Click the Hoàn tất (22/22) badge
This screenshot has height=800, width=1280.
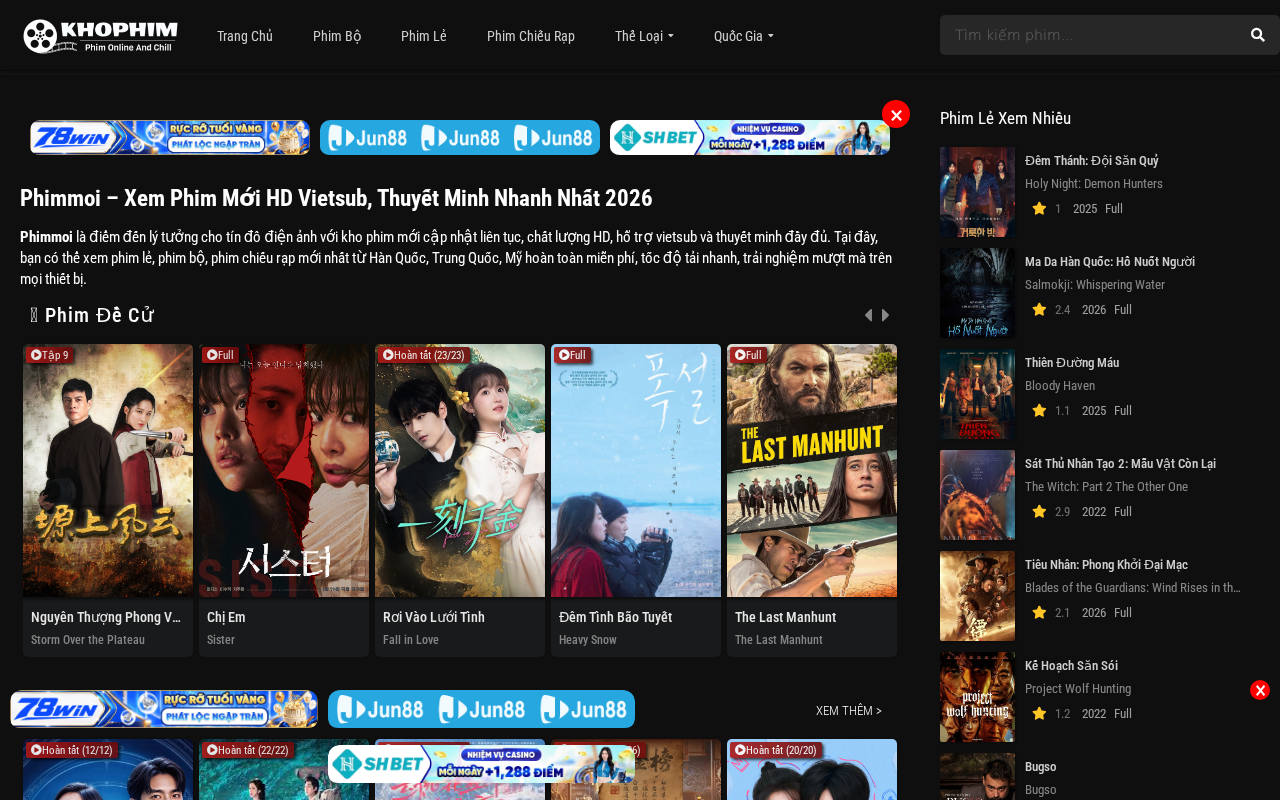coord(248,750)
